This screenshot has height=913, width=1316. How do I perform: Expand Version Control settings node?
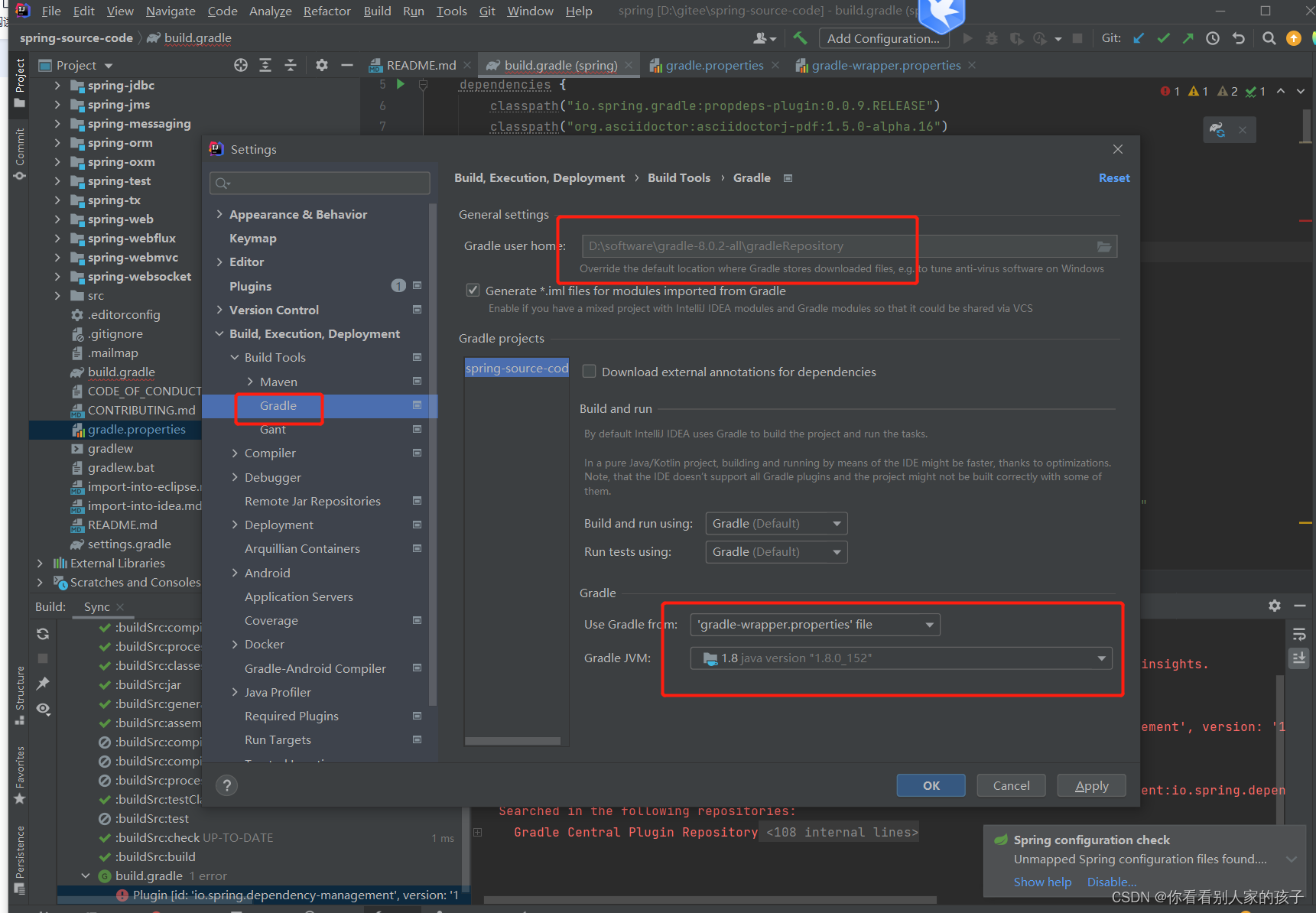[x=219, y=310]
